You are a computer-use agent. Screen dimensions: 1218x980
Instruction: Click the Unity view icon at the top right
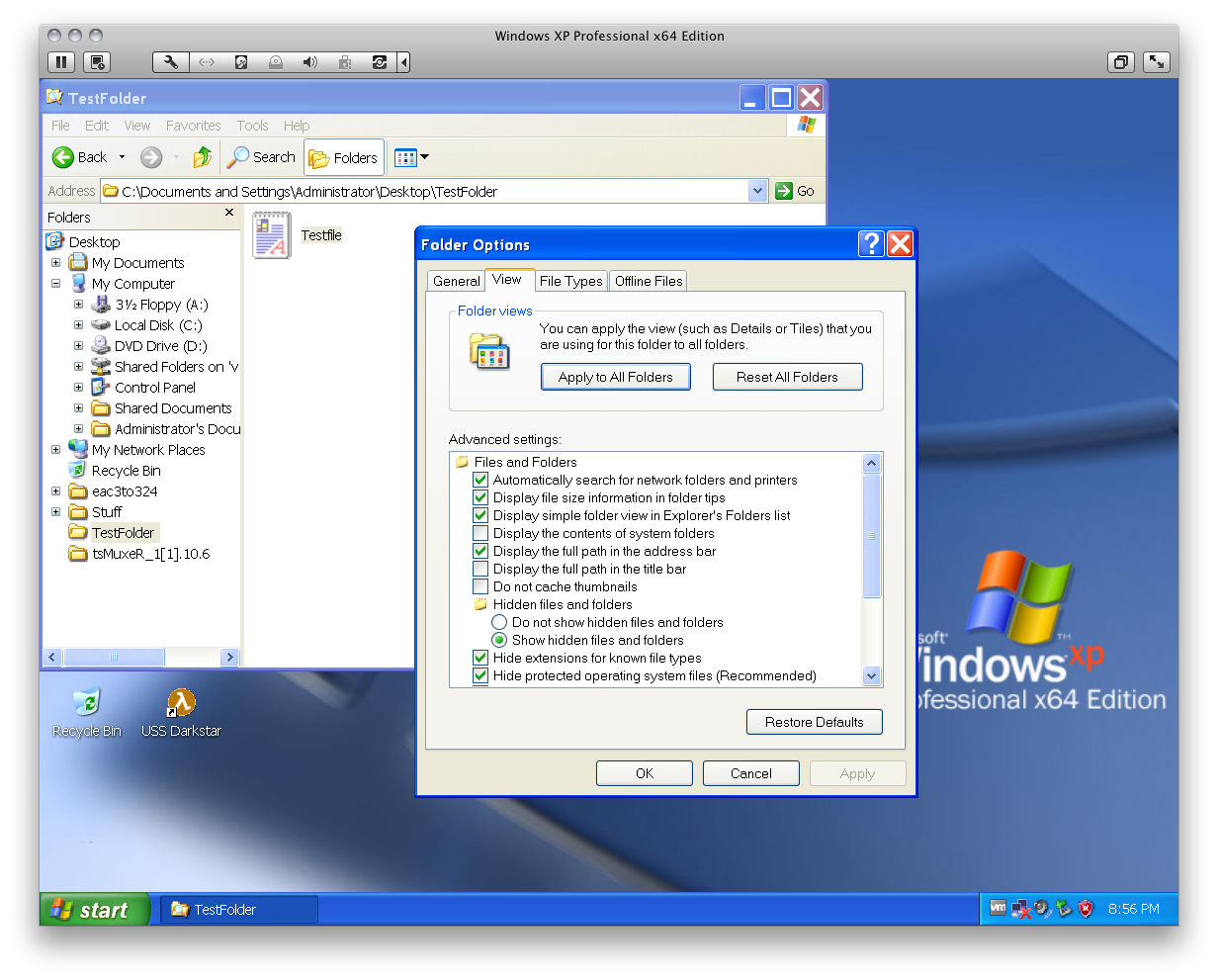(1120, 62)
